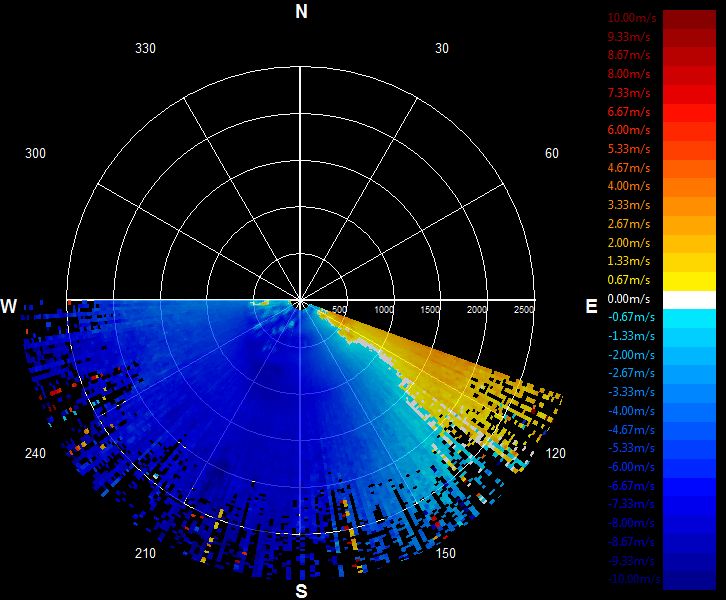Image resolution: width=726 pixels, height=600 pixels.
Task: Click the 8.67m/s legend label
Action: pos(629,55)
